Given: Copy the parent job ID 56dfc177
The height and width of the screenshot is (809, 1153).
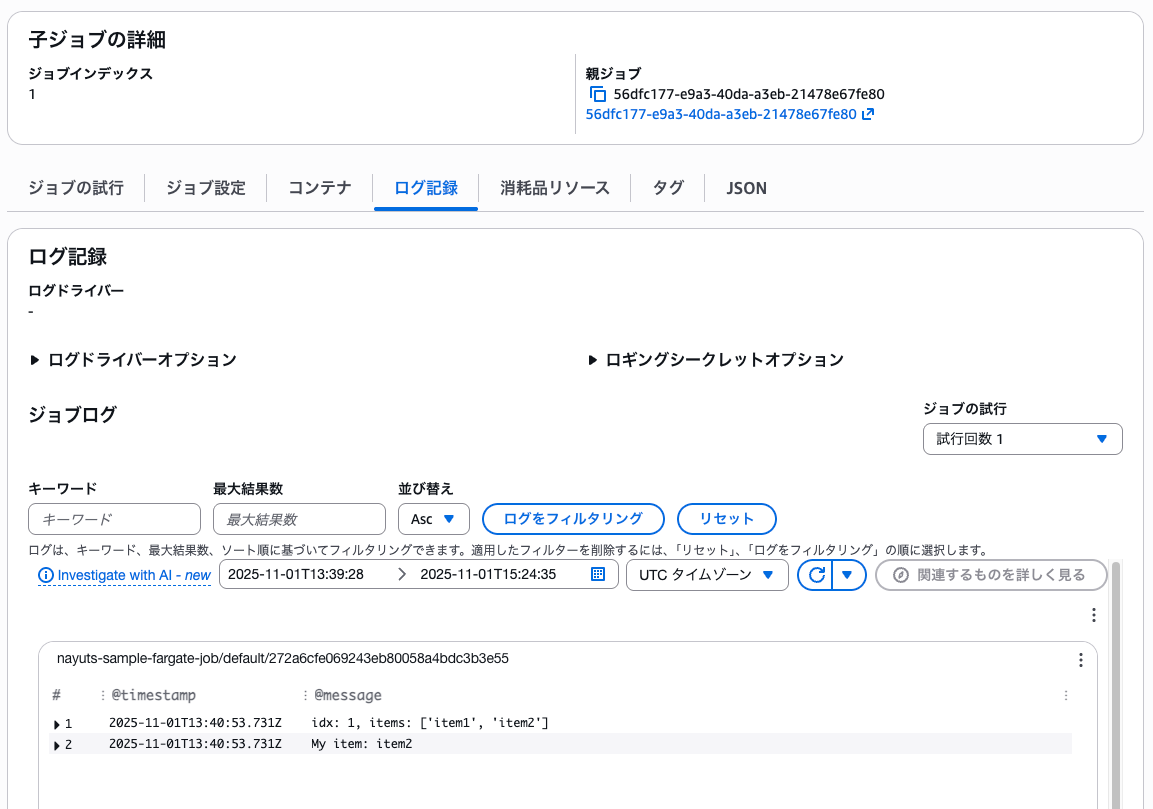Looking at the screenshot, I should (x=597, y=92).
